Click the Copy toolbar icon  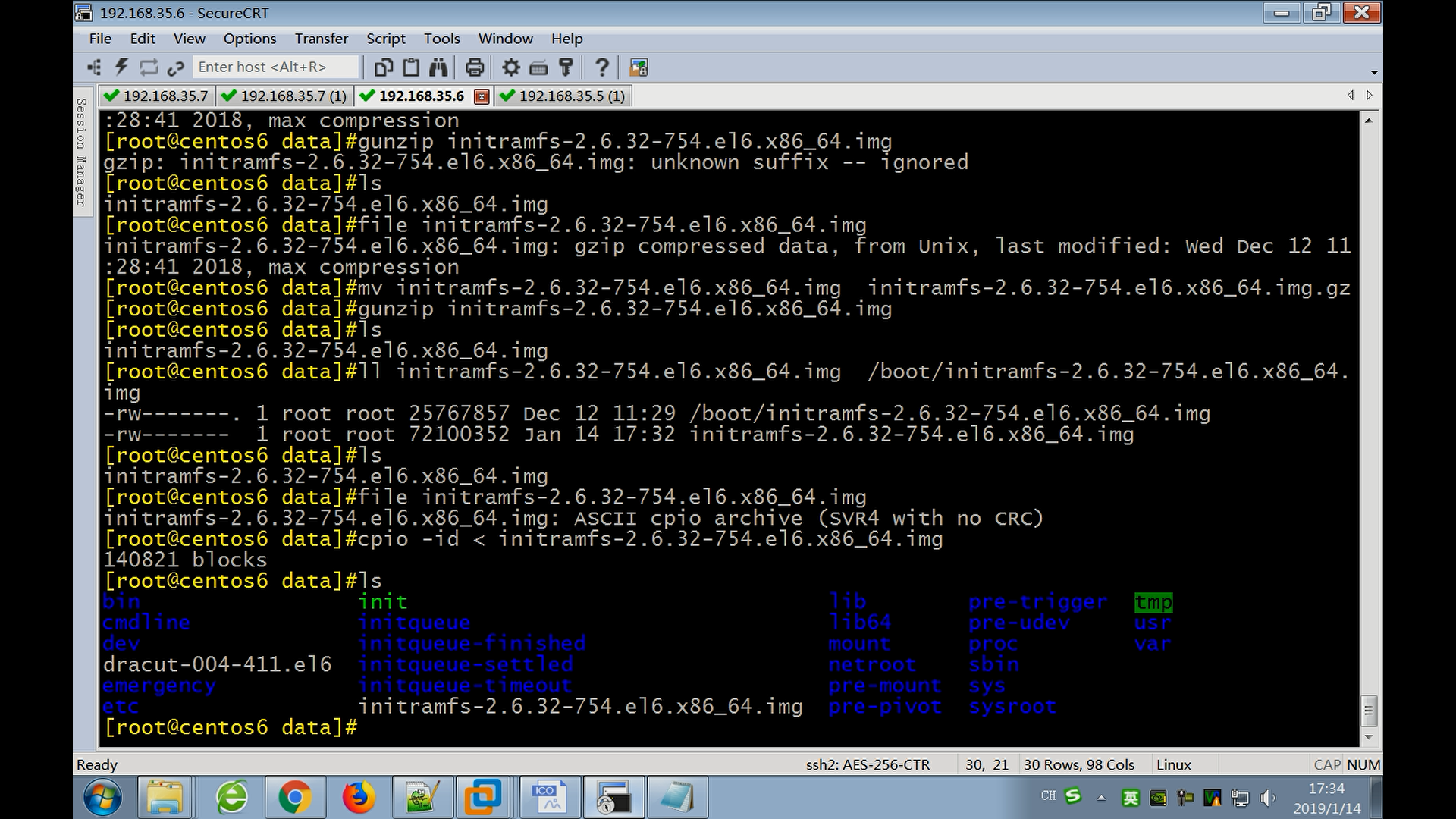click(384, 67)
